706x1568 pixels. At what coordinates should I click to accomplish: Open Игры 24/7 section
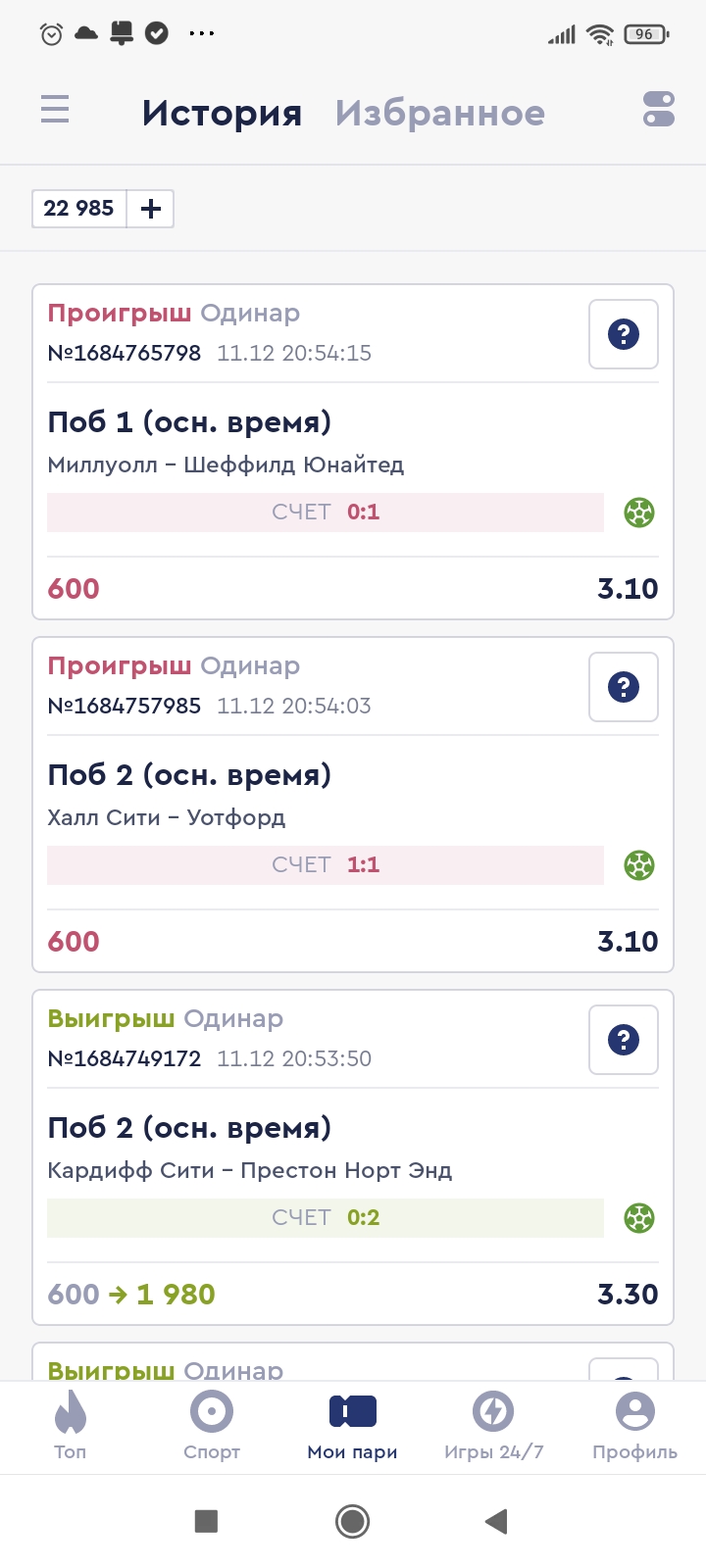click(x=493, y=1426)
